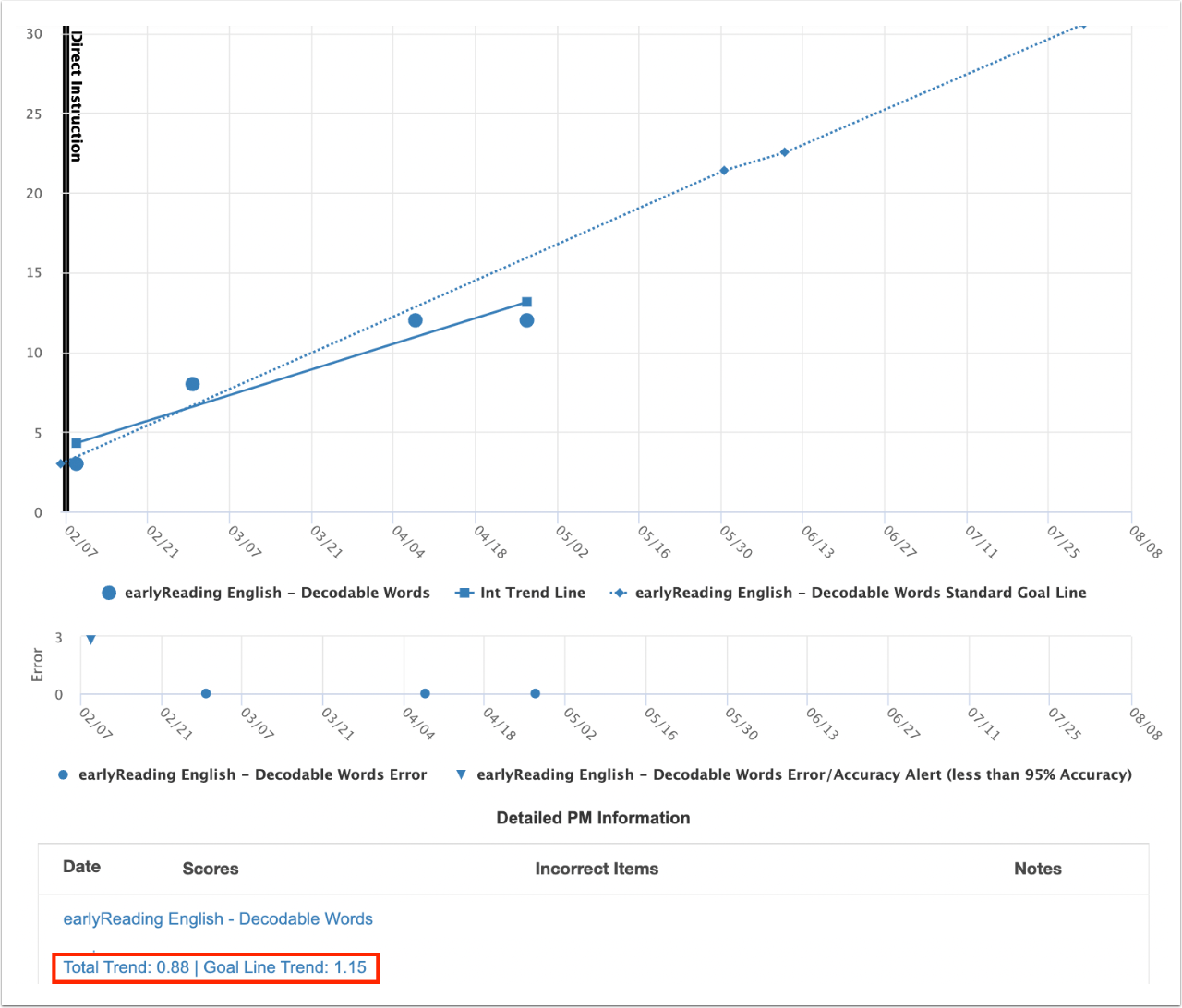The image size is (1182, 1008).
Task: Sort the table by the Date column
Action: click(x=81, y=867)
